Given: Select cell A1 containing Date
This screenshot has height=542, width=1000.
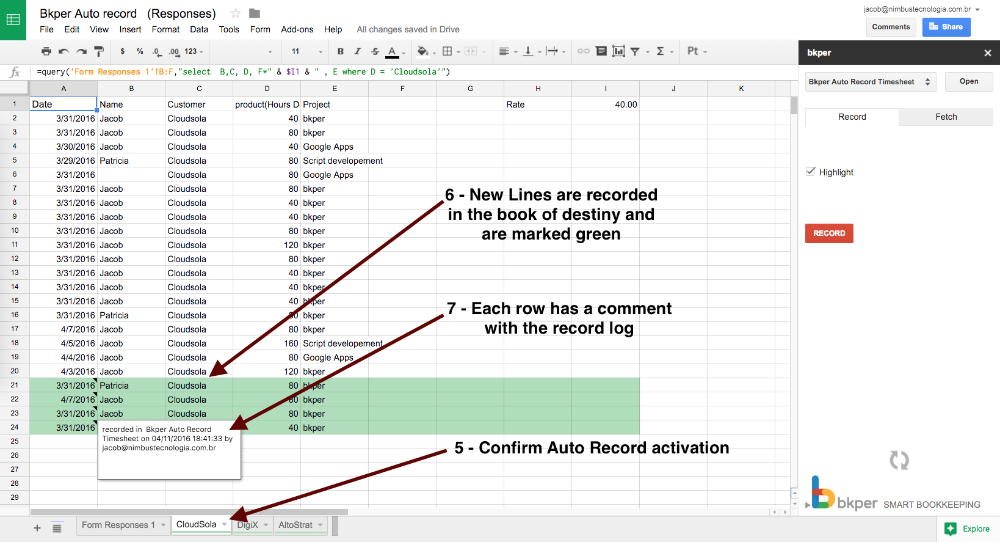Looking at the screenshot, I should click(x=63, y=104).
